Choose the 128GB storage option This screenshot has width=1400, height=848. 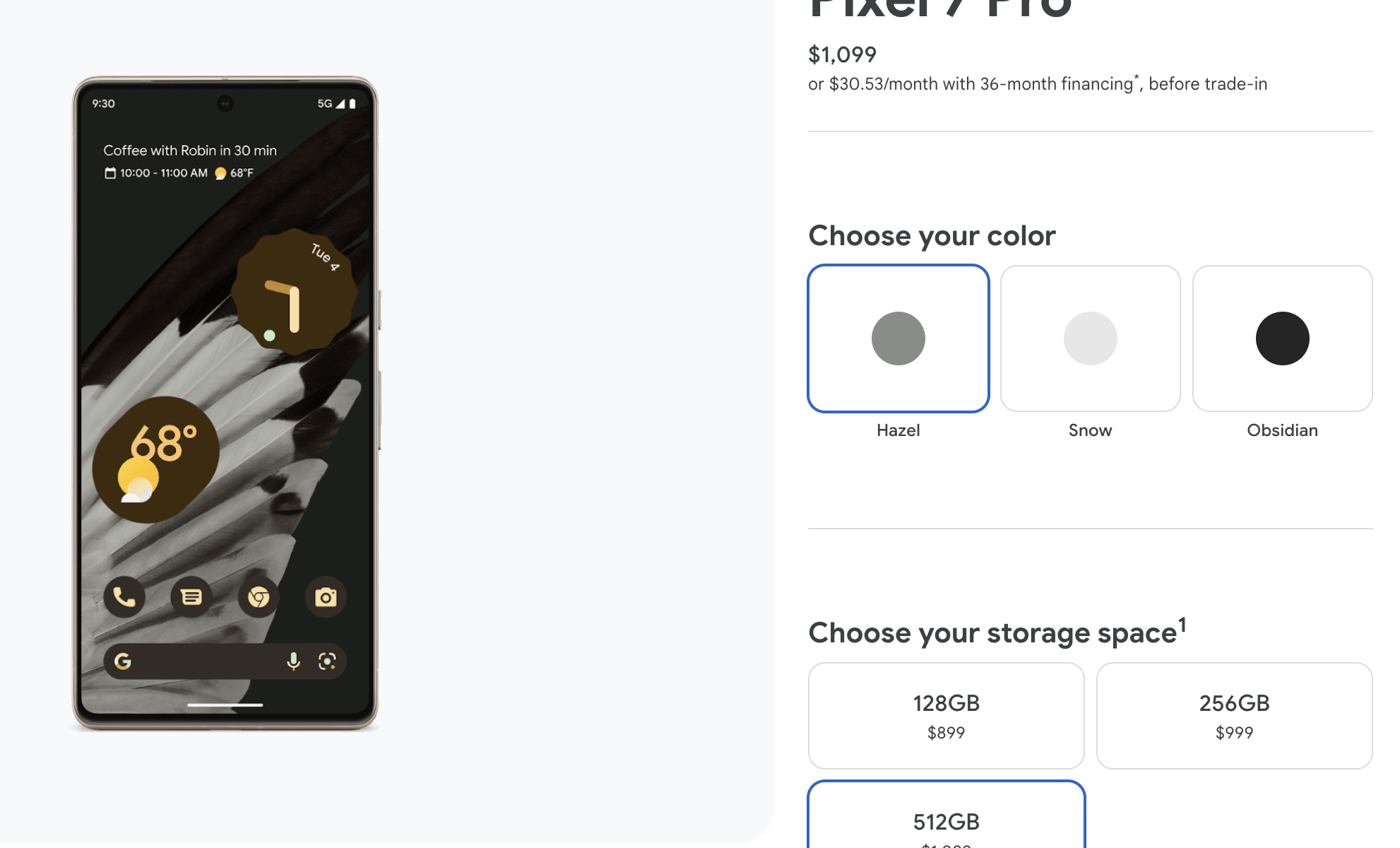(x=946, y=716)
